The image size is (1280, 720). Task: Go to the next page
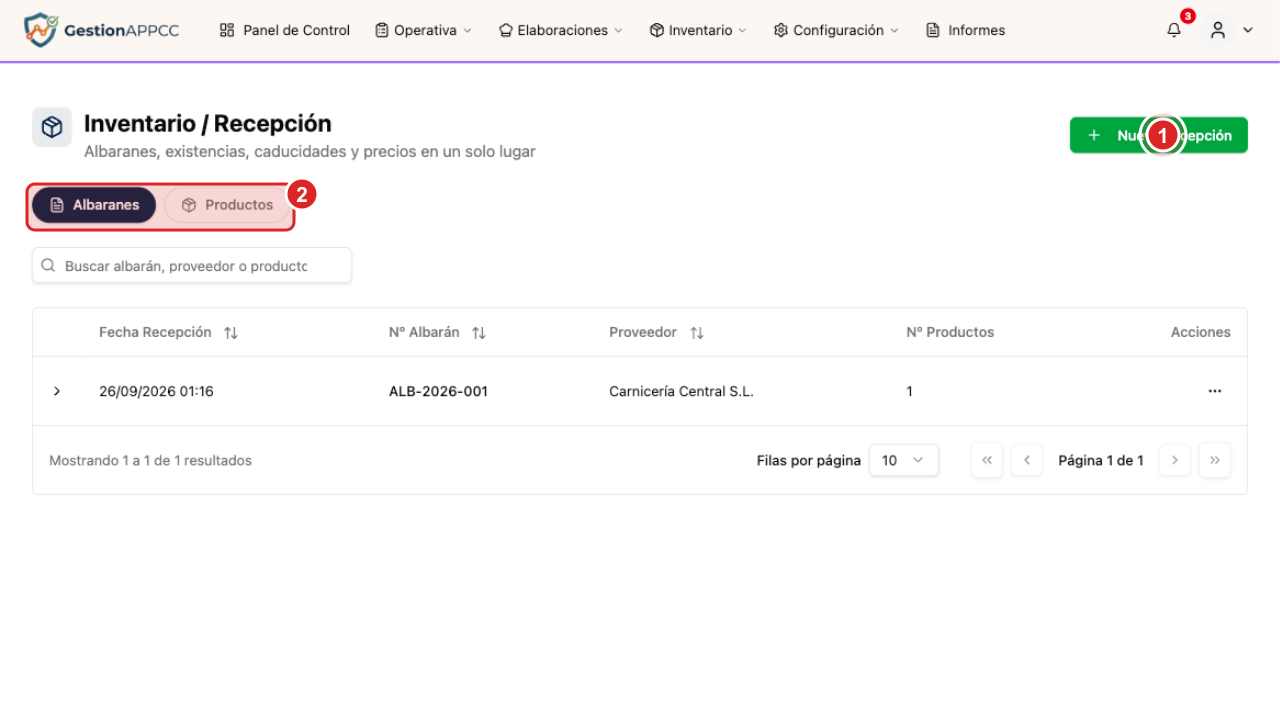click(1175, 460)
